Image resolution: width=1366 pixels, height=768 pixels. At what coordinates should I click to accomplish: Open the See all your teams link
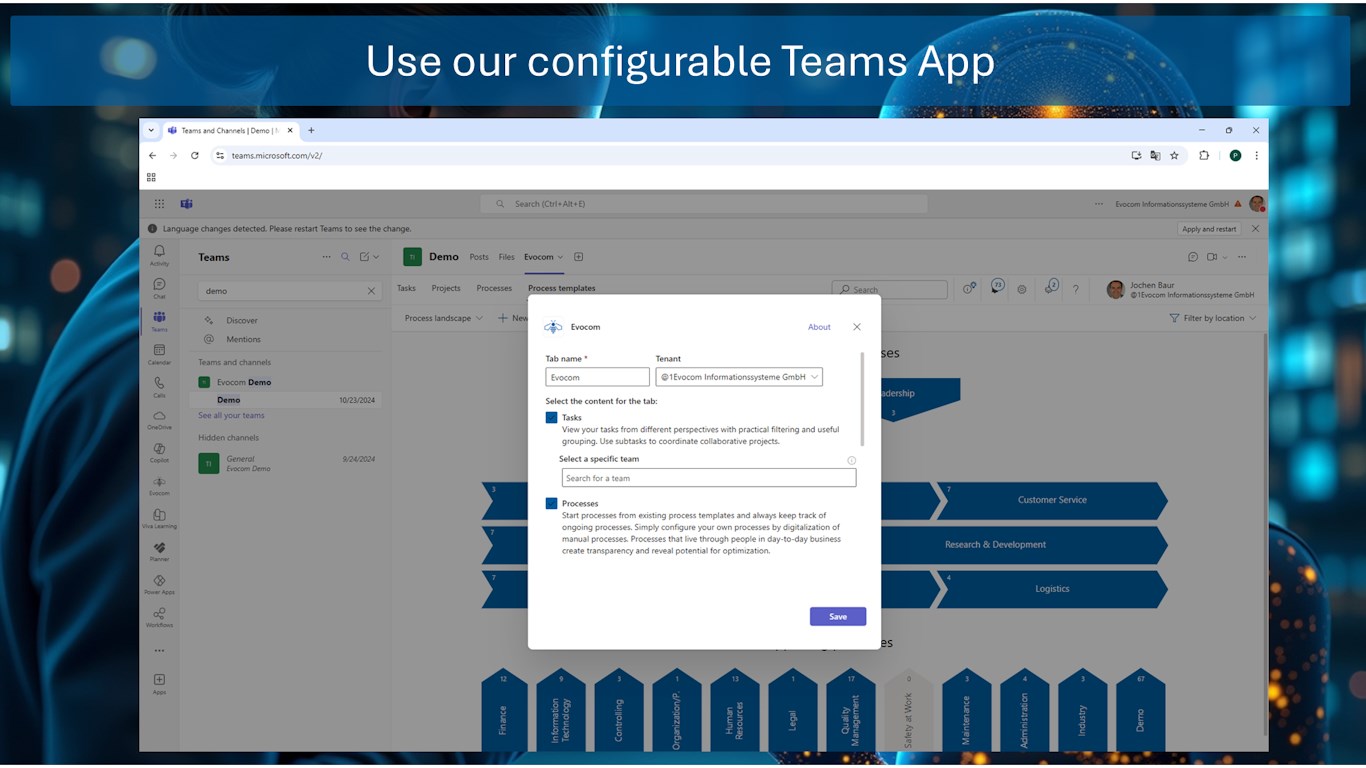pos(231,415)
